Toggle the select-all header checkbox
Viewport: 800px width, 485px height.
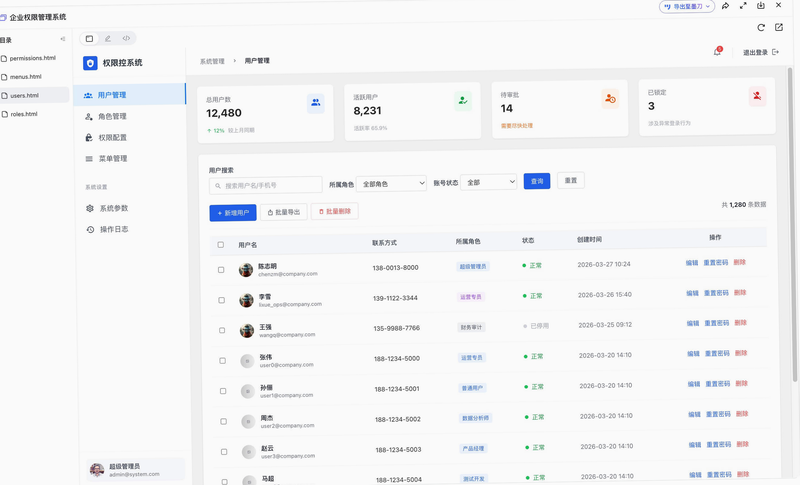[220, 245]
